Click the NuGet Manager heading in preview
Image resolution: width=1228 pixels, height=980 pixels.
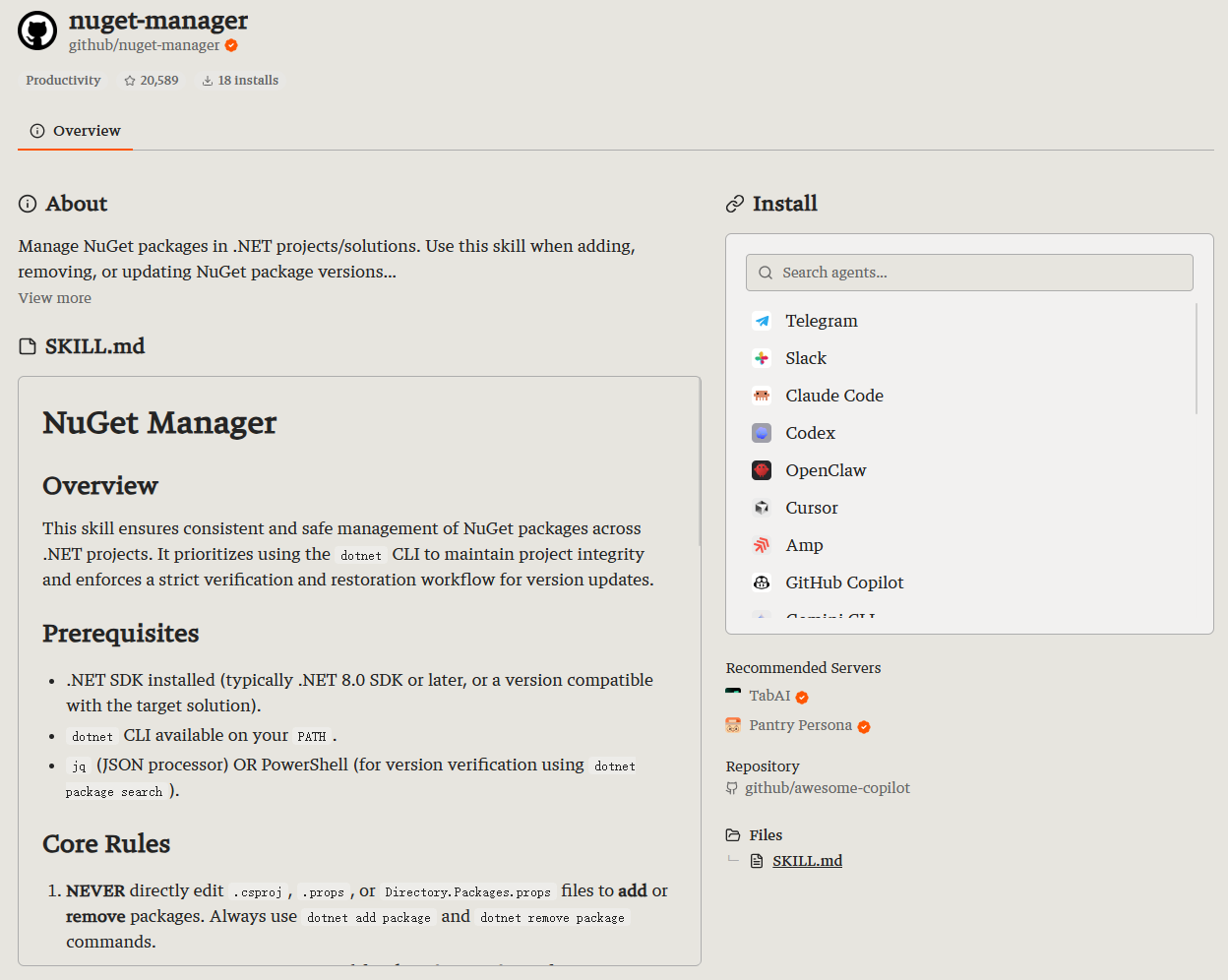tap(159, 423)
